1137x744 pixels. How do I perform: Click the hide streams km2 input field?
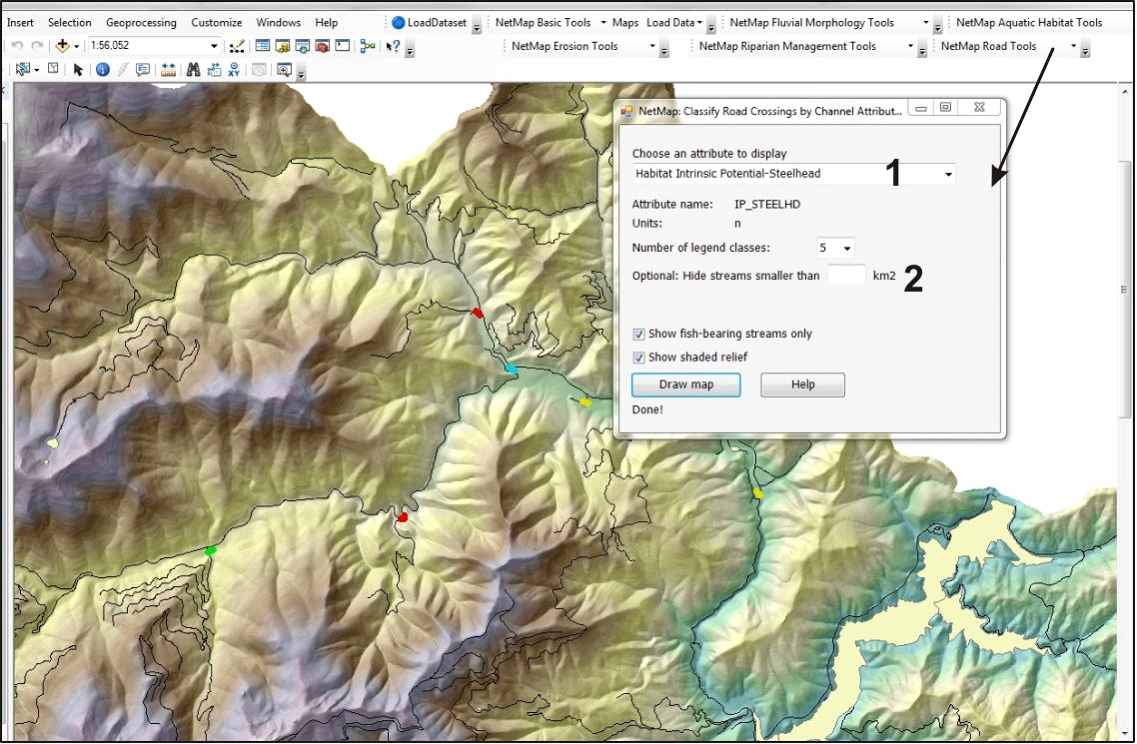[x=846, y=276]
